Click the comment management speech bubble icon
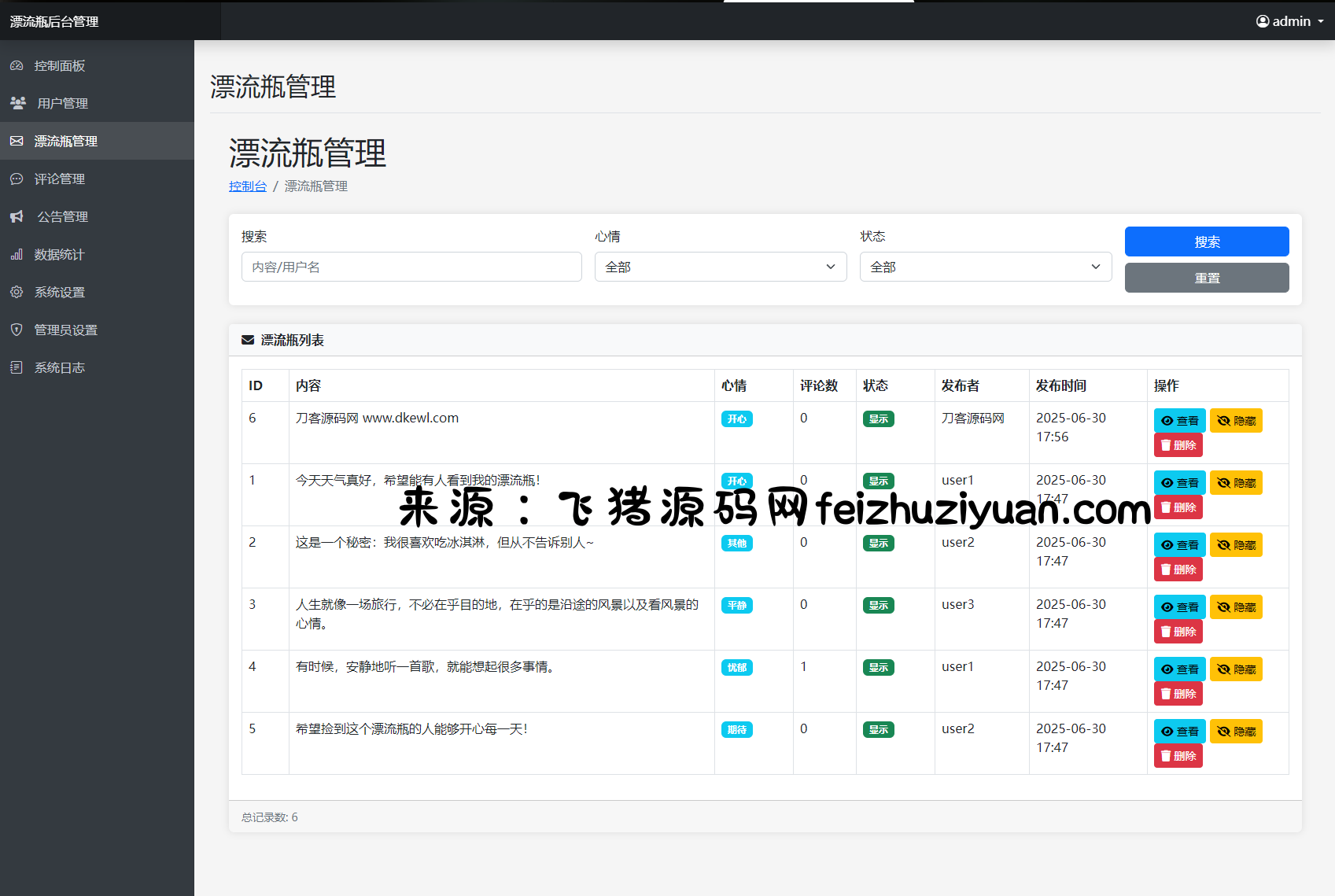Image resolution: width=1335 pixels, height=896 pixels. [x=17, y=179]
